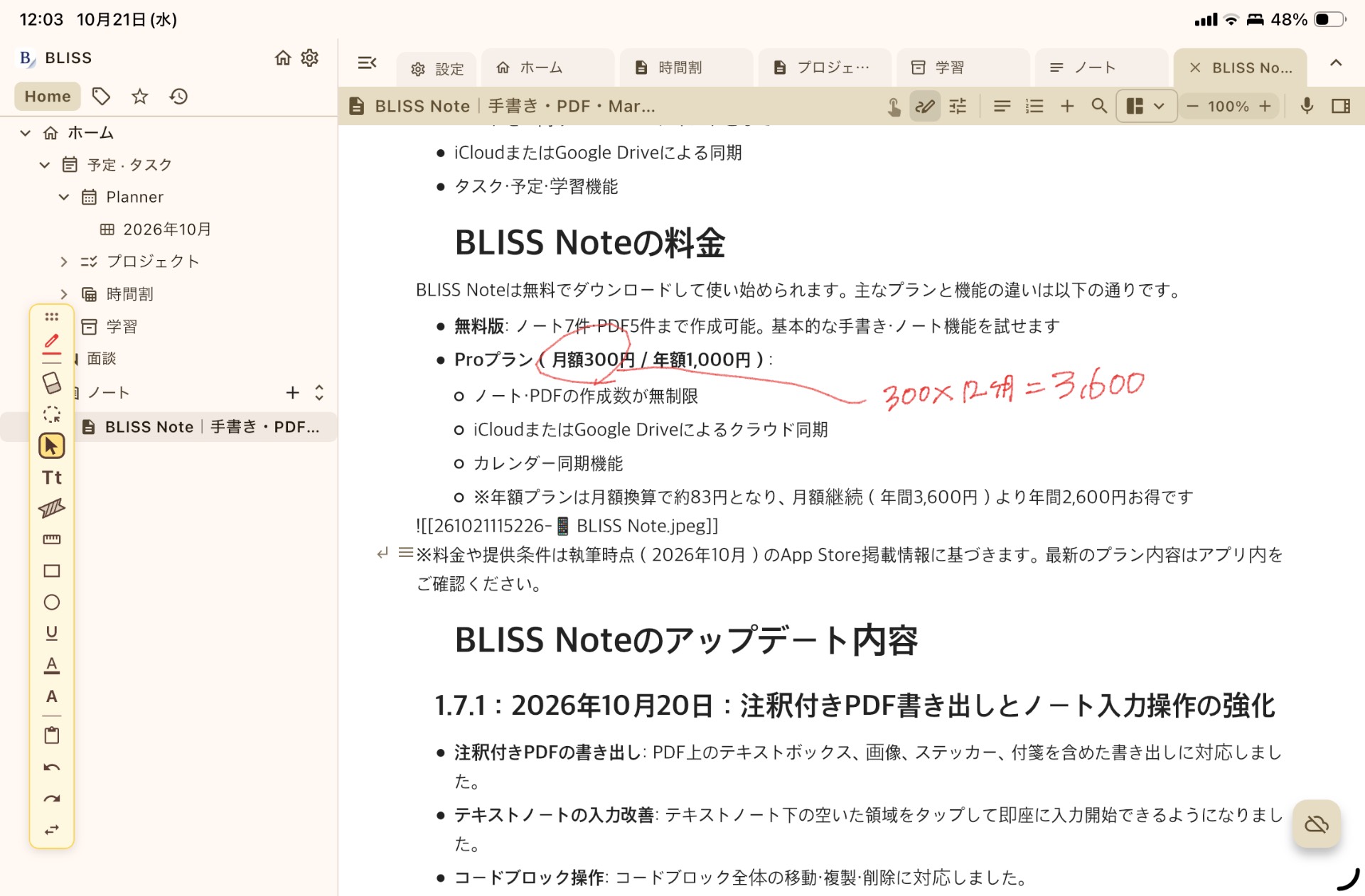The image size is (1365, 896).
Task: Select the Tt text tool
Action: coord(51,477)
